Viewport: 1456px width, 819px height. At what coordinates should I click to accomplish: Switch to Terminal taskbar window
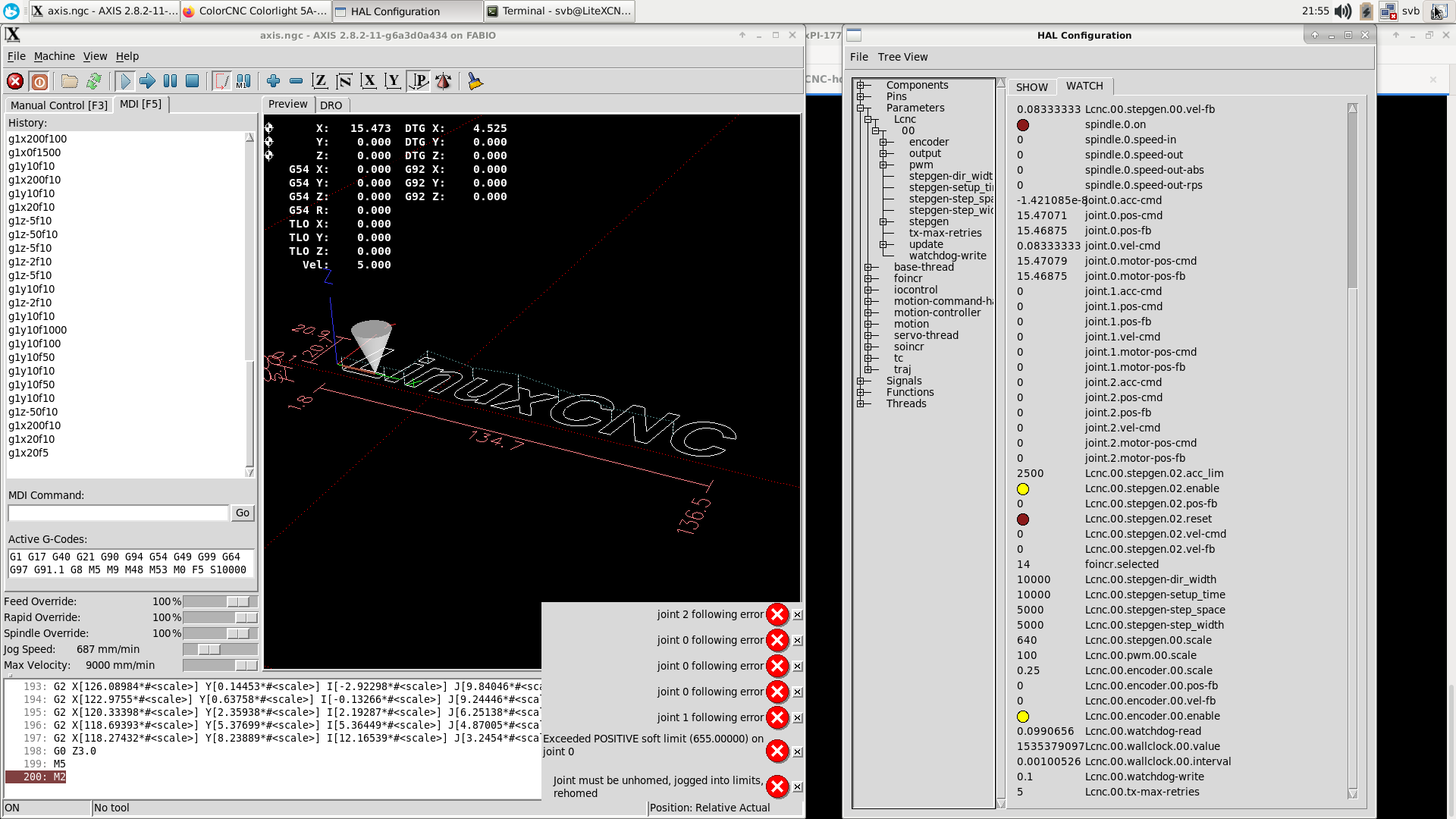tap(559, 11)
